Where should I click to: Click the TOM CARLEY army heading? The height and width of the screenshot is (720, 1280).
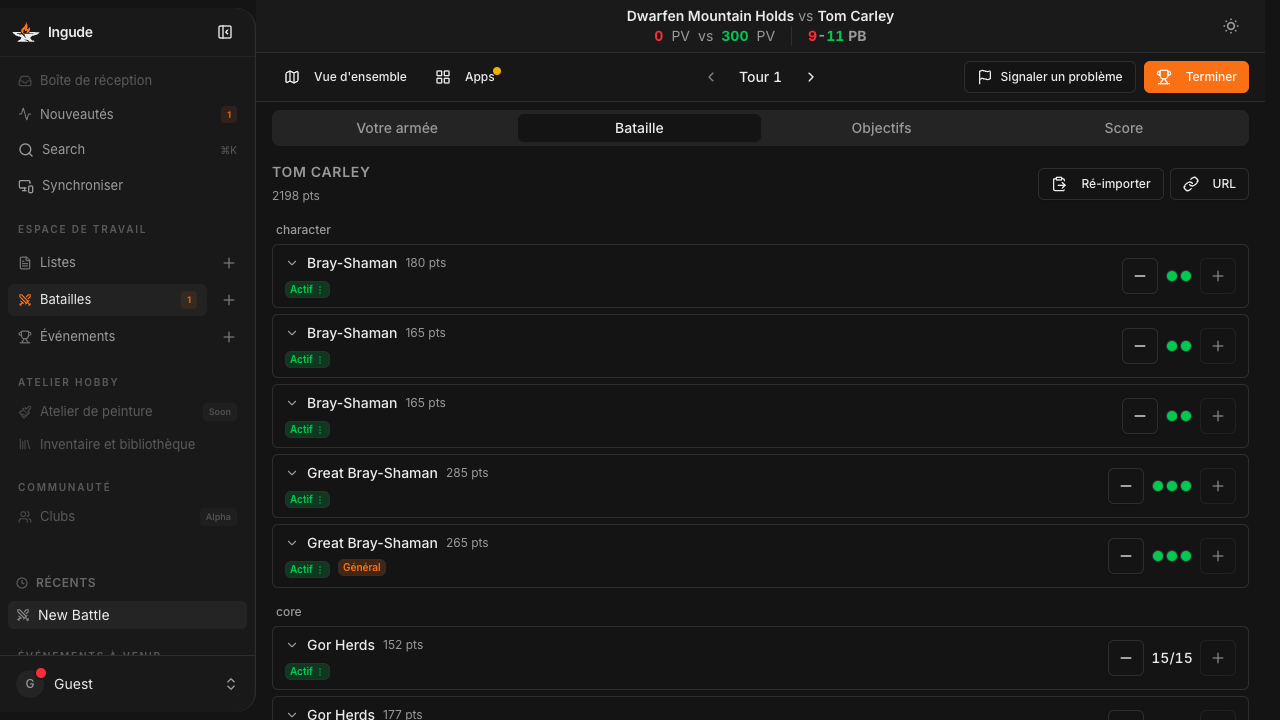321,172
